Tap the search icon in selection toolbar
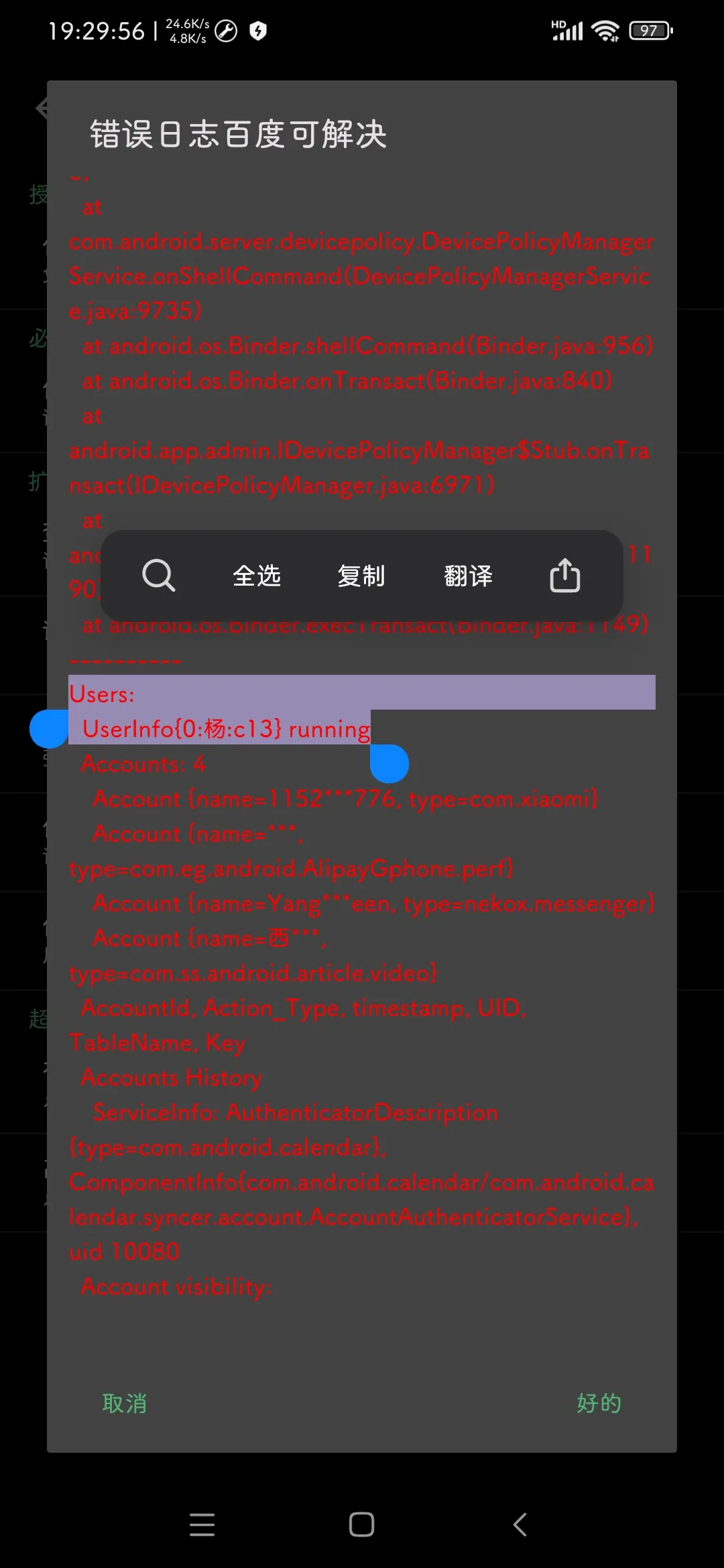Screen dimensions: 724x1568 point(159,576)
